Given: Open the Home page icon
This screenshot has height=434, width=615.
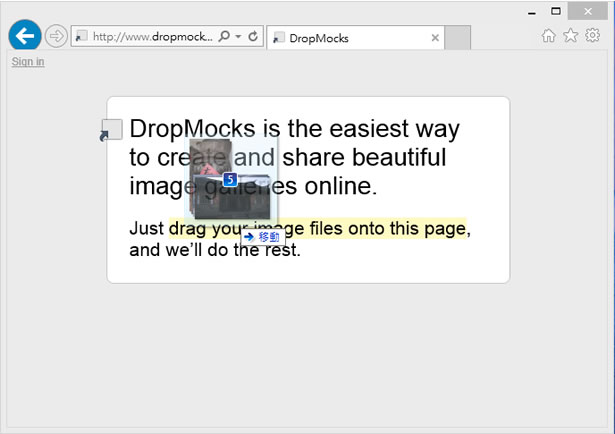Looking at the screenshot, I should 548,36.
